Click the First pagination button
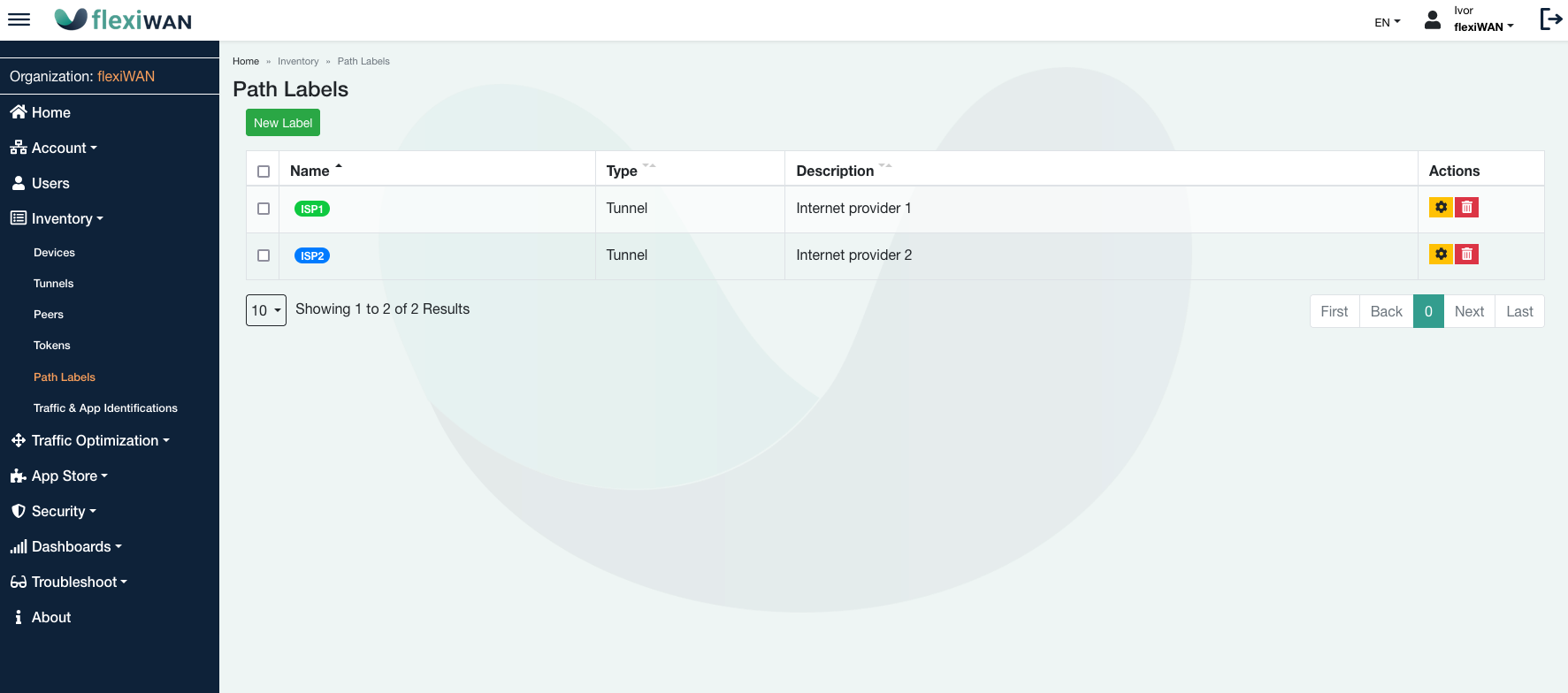The height and width of the screenshot is (693, 1568). [x=1335, y=311]
